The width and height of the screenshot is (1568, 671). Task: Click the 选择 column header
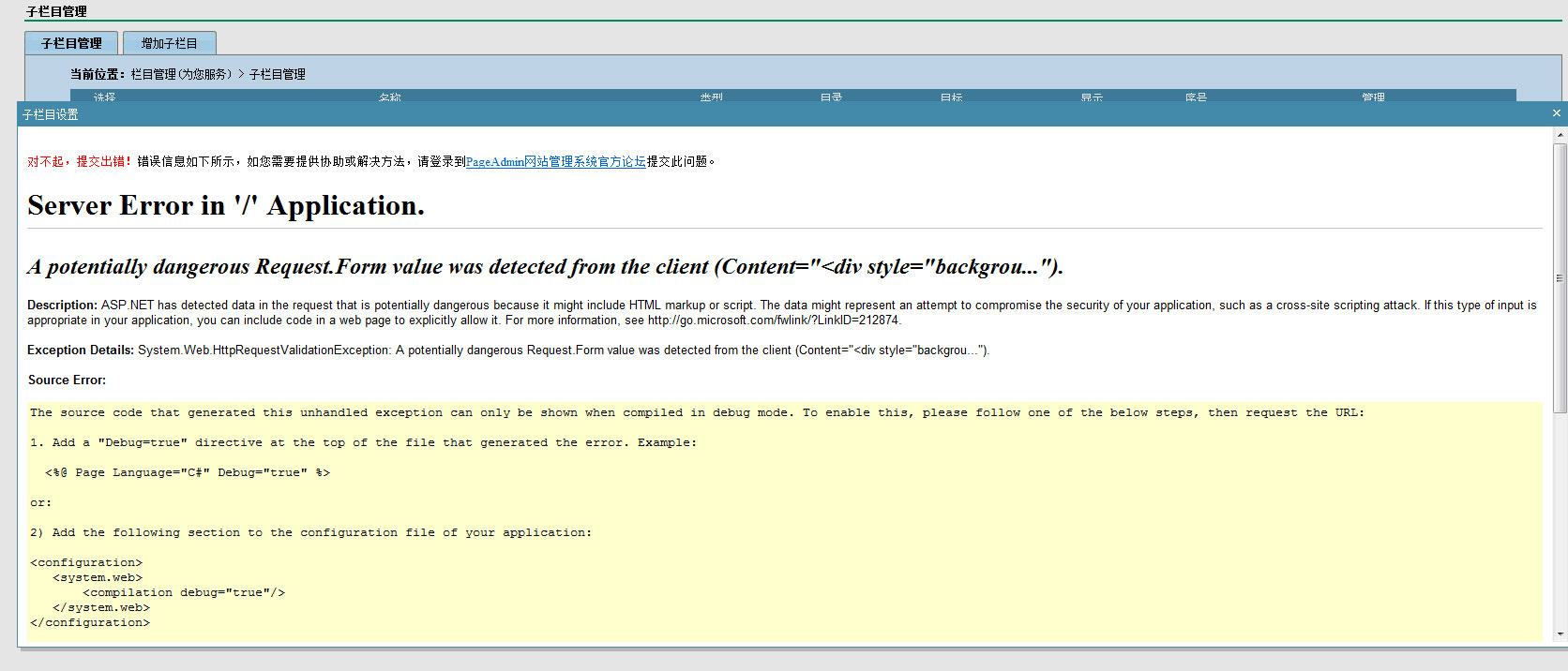(x=104, y=97)
